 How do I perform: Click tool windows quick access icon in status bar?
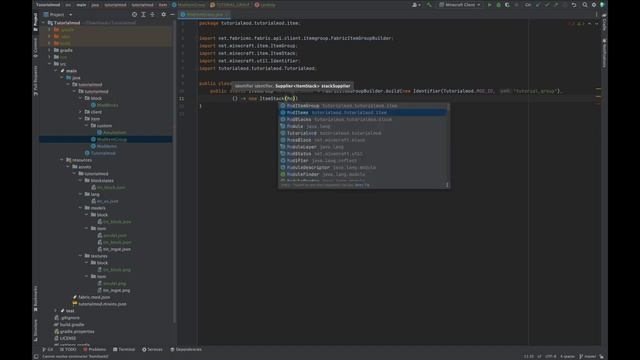point(36,356)
